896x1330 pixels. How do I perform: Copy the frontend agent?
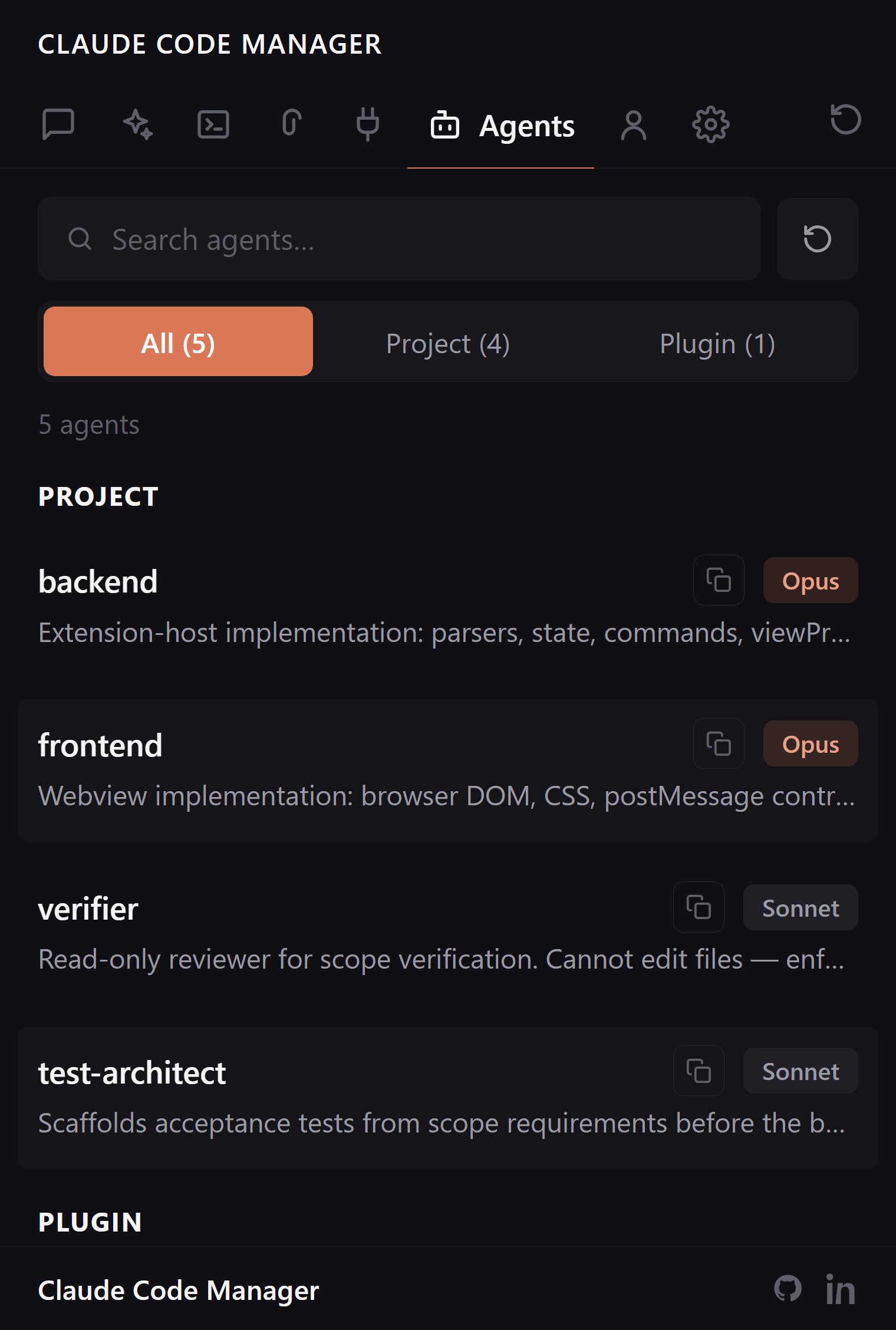[719, 743]
